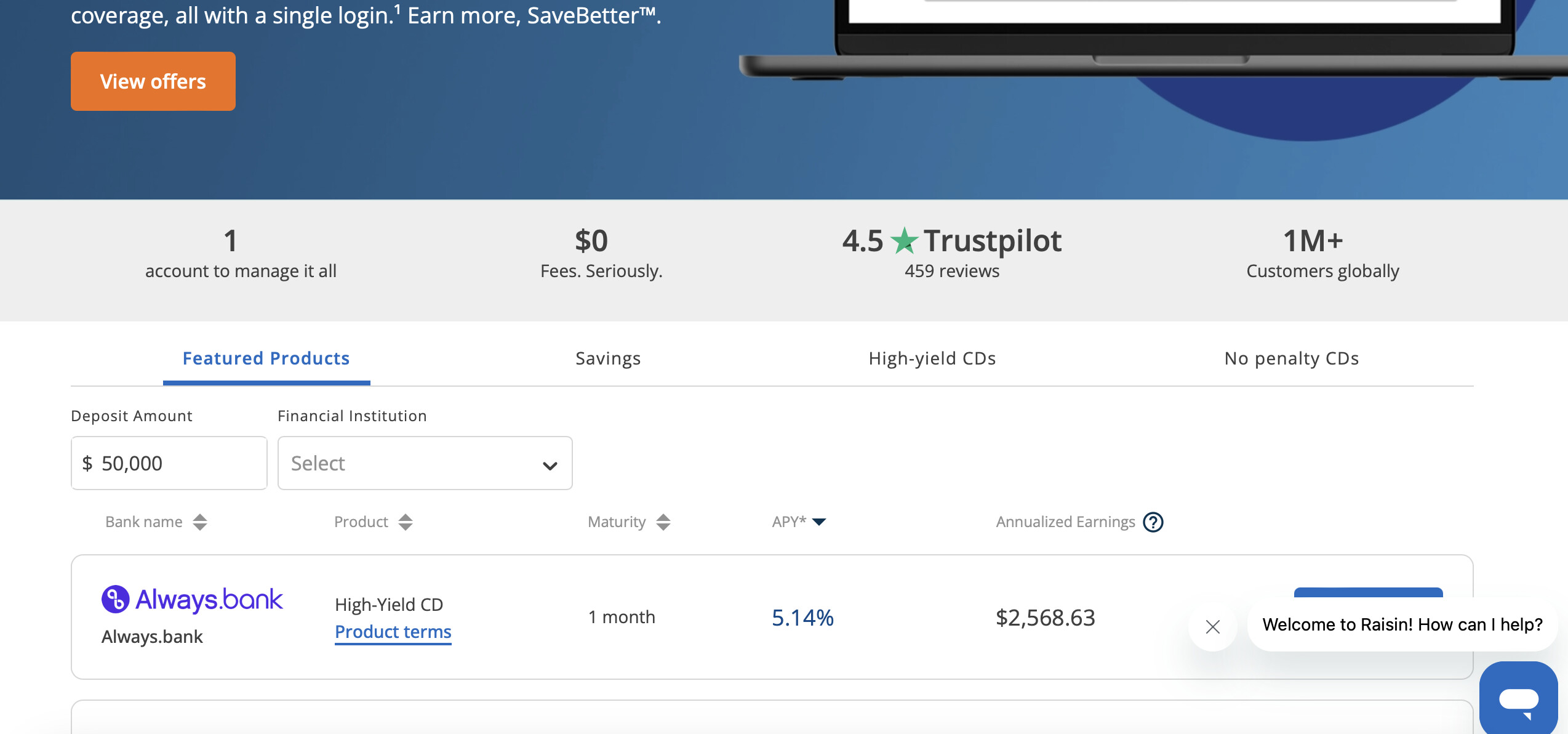Open the High-yield CDs tab
The height and width of the screenshot is (734, 1568).
[932, 358]
